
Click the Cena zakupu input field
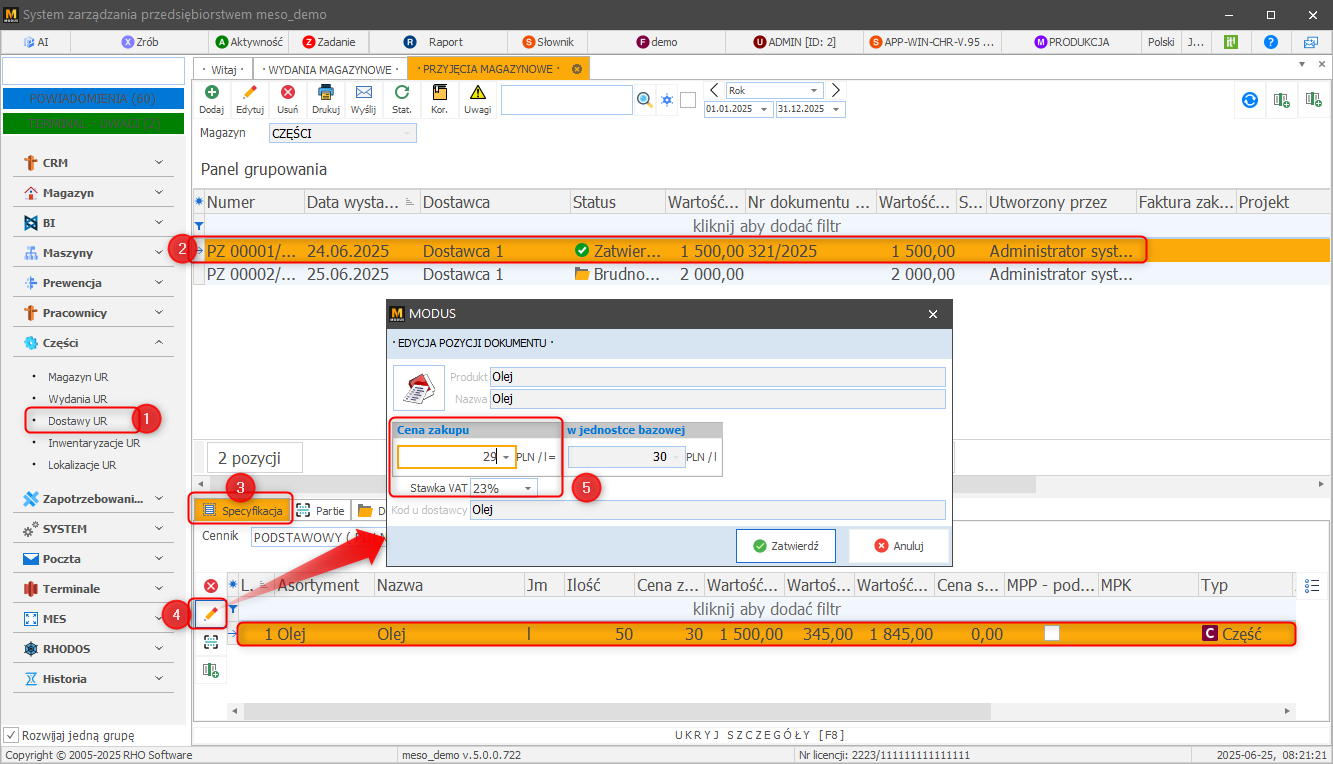tap(449, 457)
